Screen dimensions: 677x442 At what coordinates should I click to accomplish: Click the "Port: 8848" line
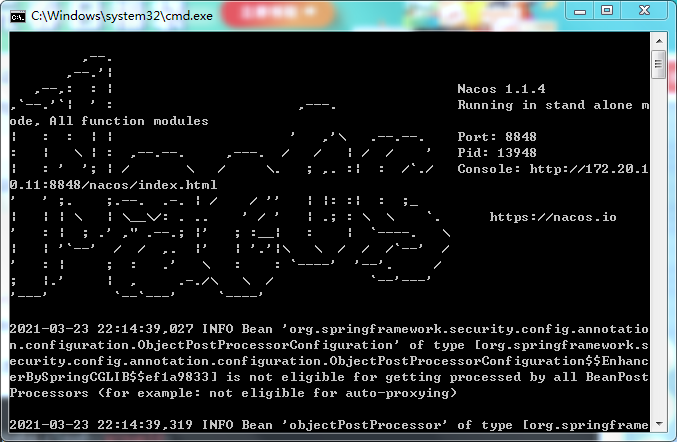[x=497, y=137]
